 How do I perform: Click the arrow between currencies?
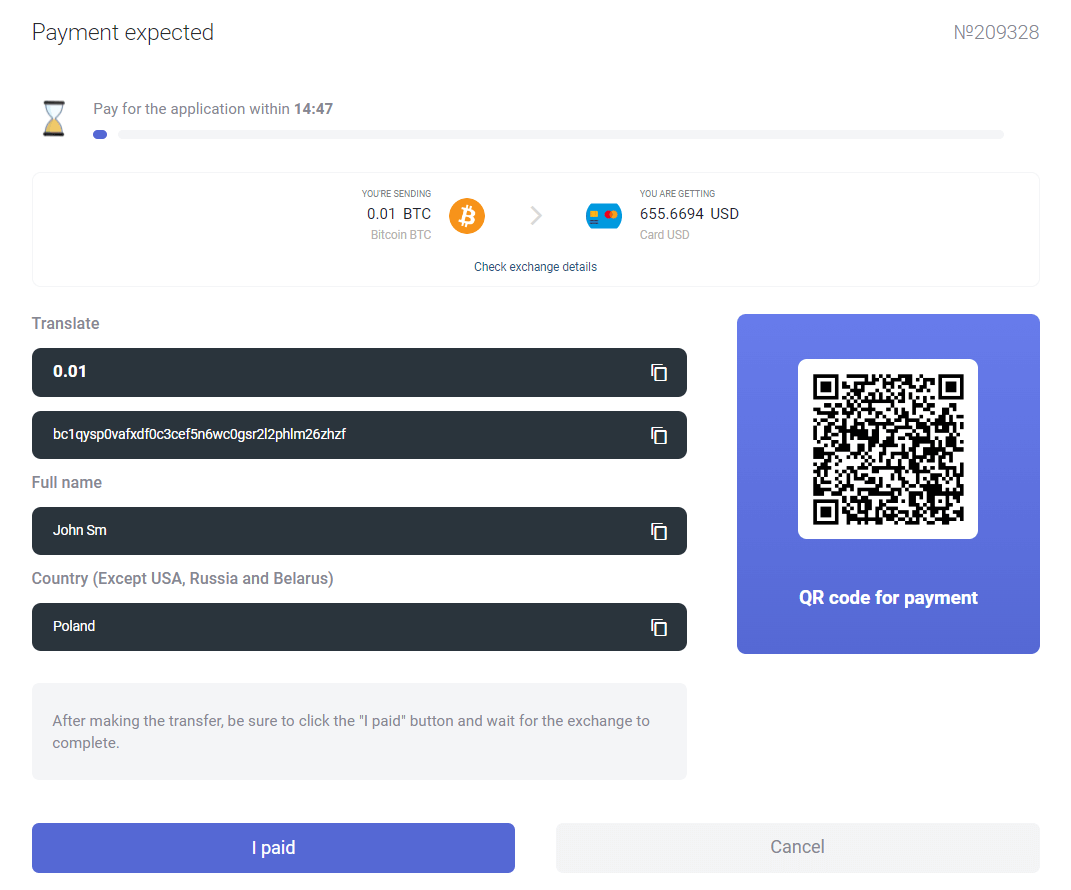(x=536, y=215)
